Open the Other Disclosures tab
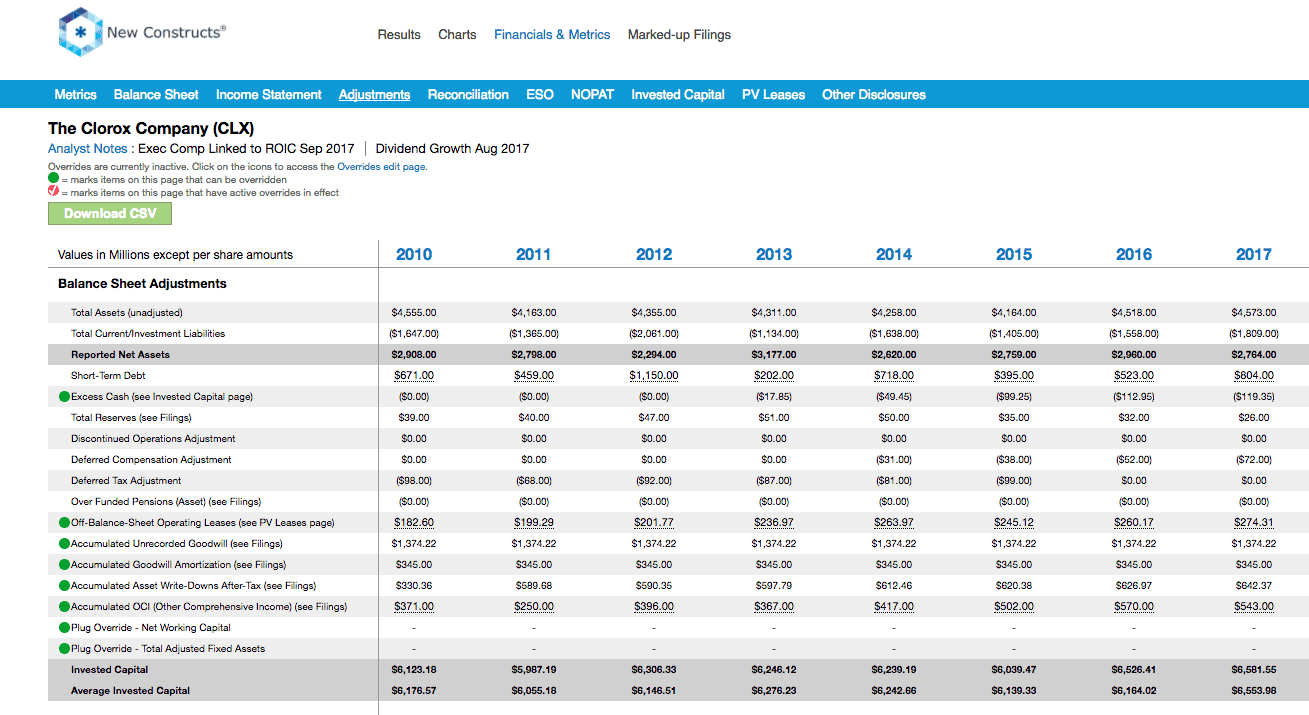 (x=874, y=95)
